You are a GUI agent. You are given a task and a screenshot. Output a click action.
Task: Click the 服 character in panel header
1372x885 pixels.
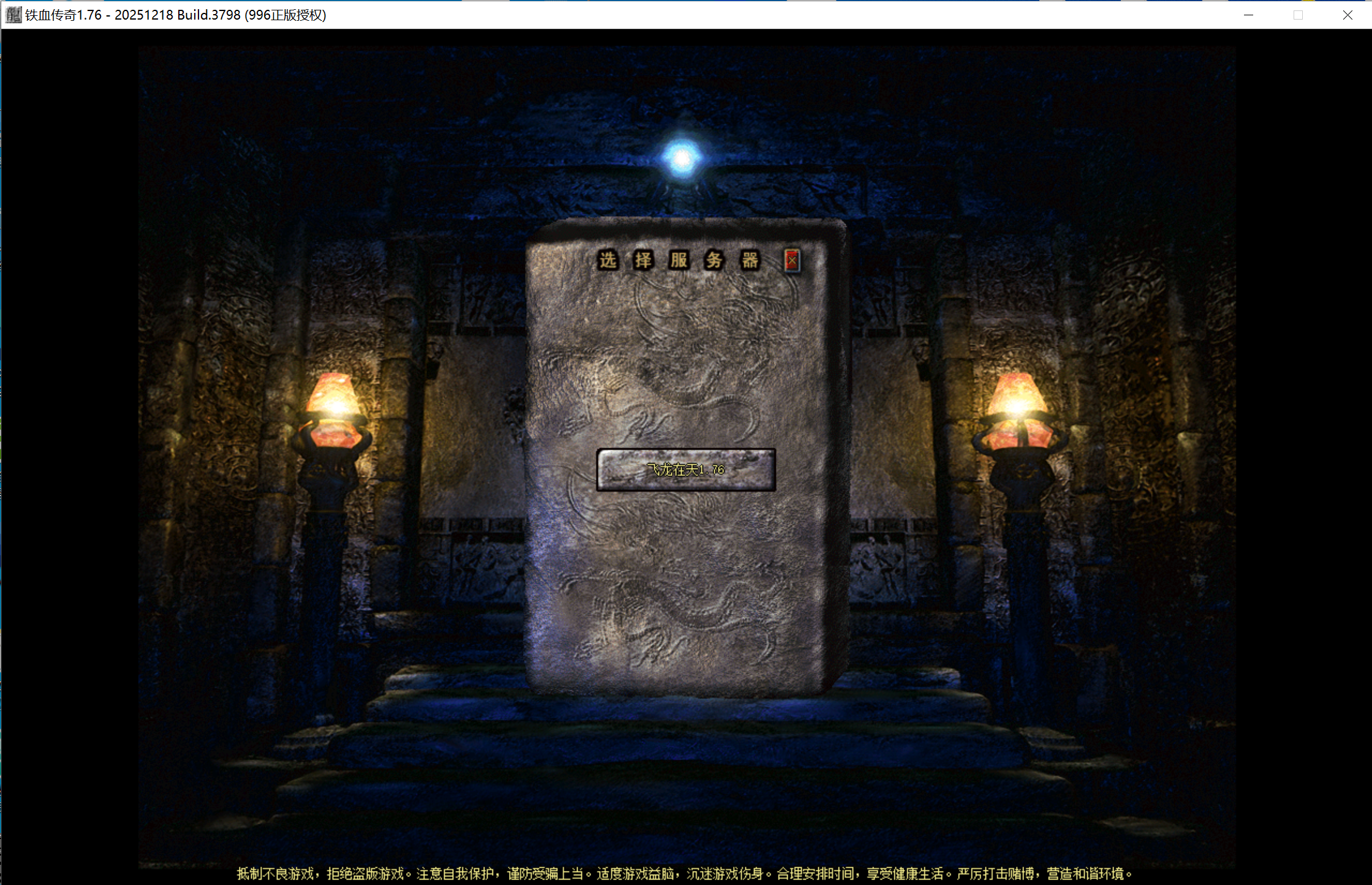[x=679, y=260]
